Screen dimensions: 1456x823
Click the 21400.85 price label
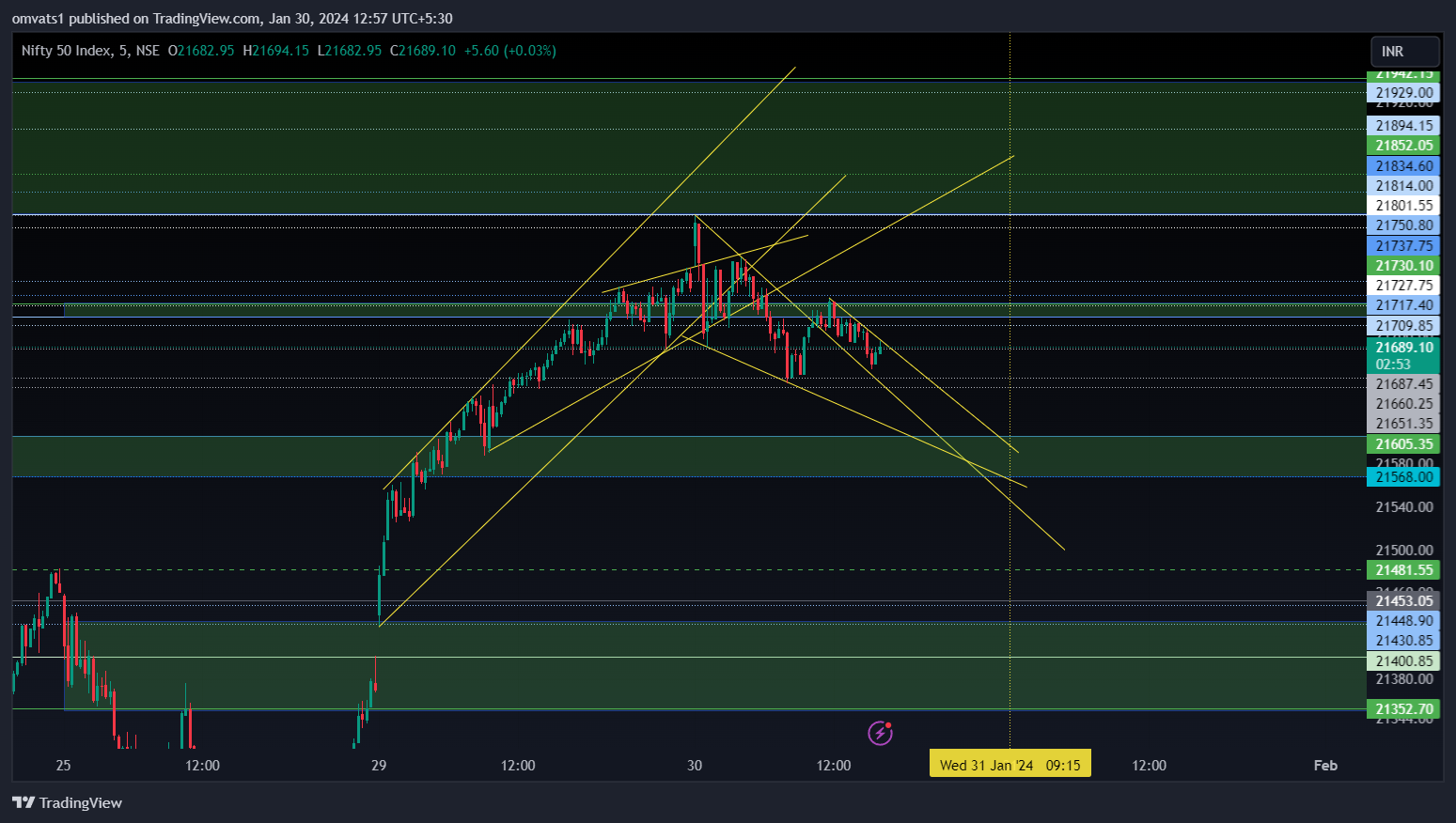(1402, 660)
